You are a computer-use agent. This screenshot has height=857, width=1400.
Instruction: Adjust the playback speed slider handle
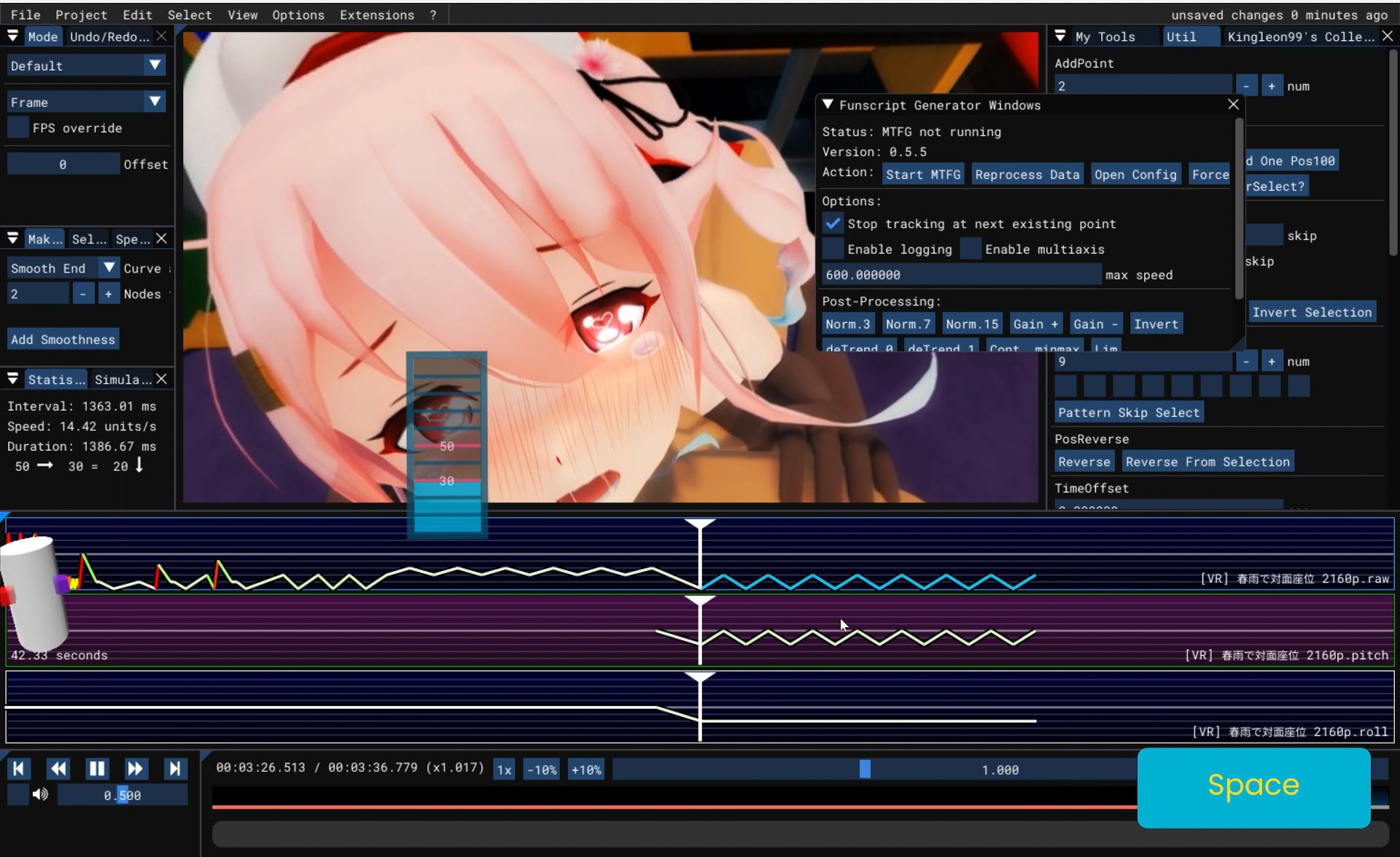865,769
